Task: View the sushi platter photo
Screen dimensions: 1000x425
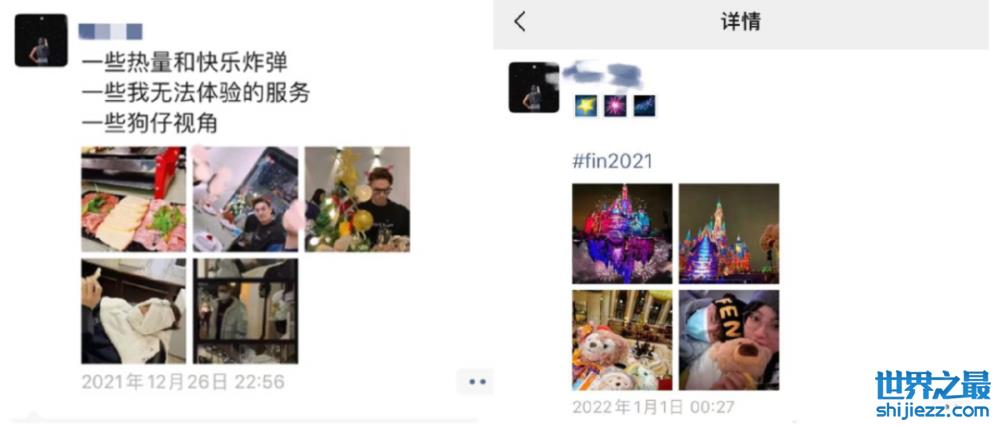Action: pyautogui.click(x=133, y=199)
